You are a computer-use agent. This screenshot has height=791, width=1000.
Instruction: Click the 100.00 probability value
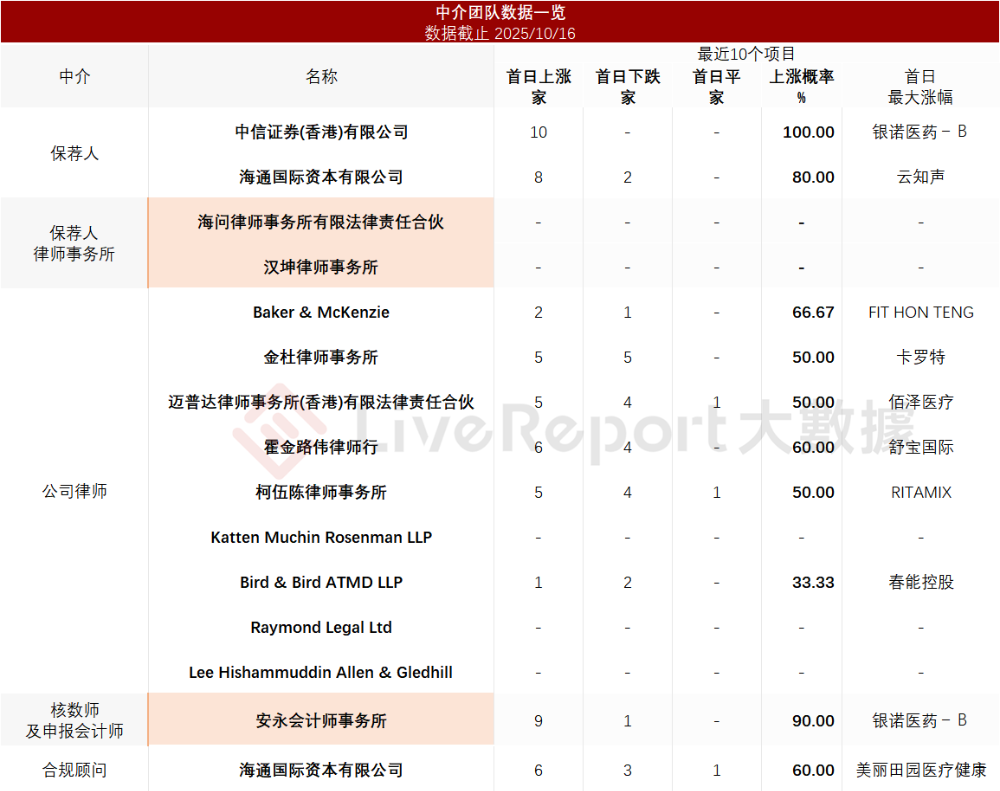[809, 132]
